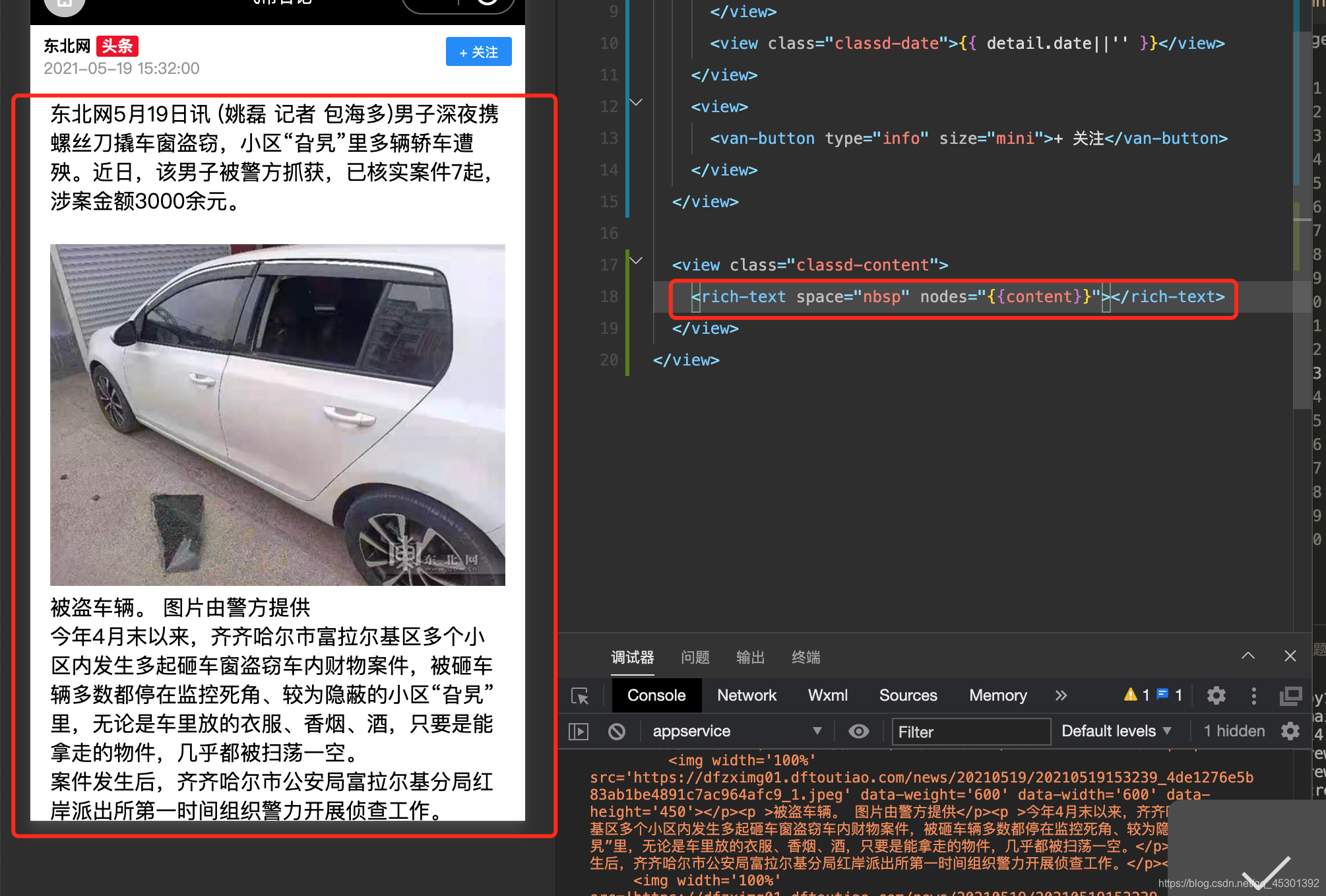Collapse the classd-content view block at line 17
This screenshot has height=896, width=1326.
[635, 260]
